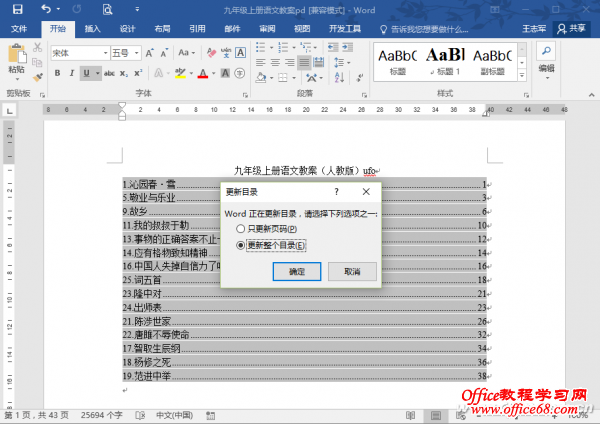Open Print Preview from quick access toolbar
Image resolution: width=600 pixels, height=424 pixels.
[108, 9]
